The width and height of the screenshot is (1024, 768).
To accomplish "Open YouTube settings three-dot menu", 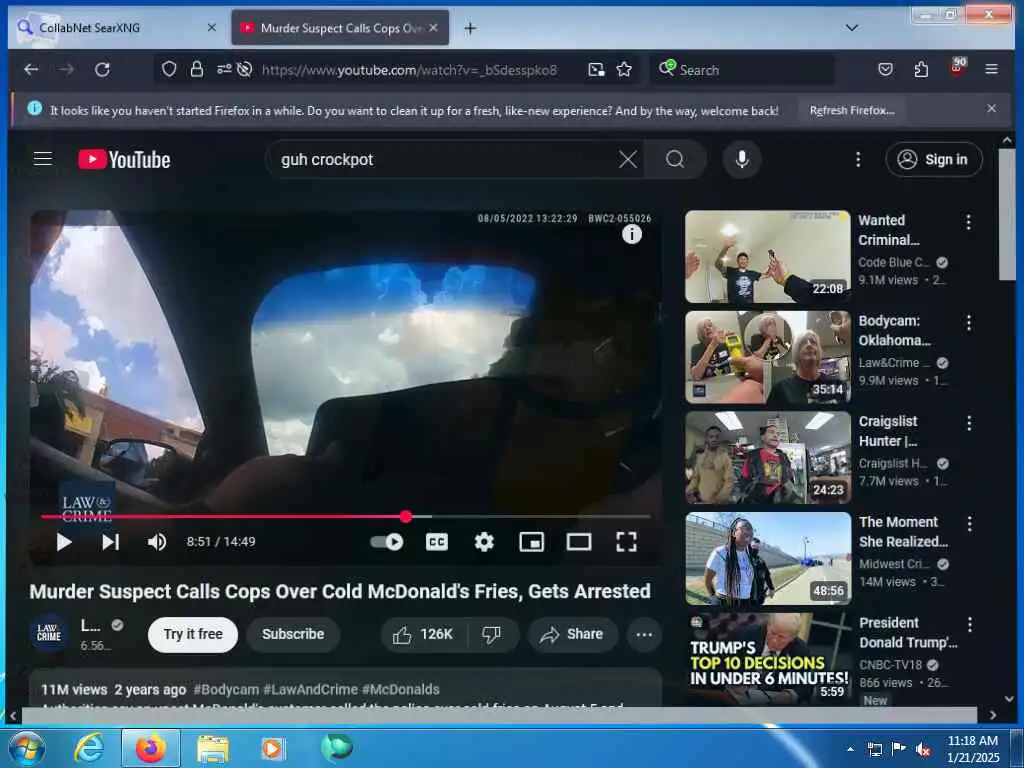I will [858, 159].
